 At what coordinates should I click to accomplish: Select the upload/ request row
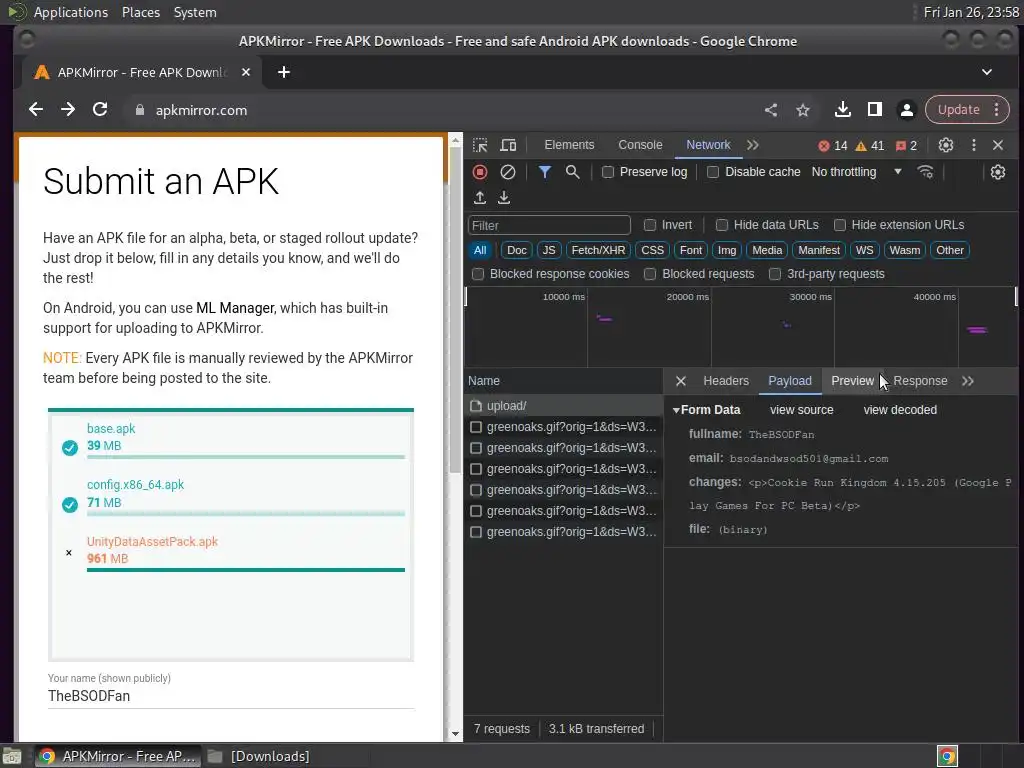[x=563, y=406]
